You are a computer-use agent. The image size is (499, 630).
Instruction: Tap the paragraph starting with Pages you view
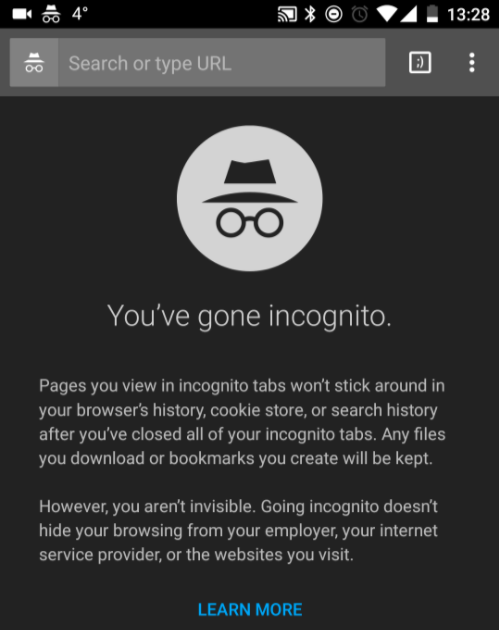(242, 422)
